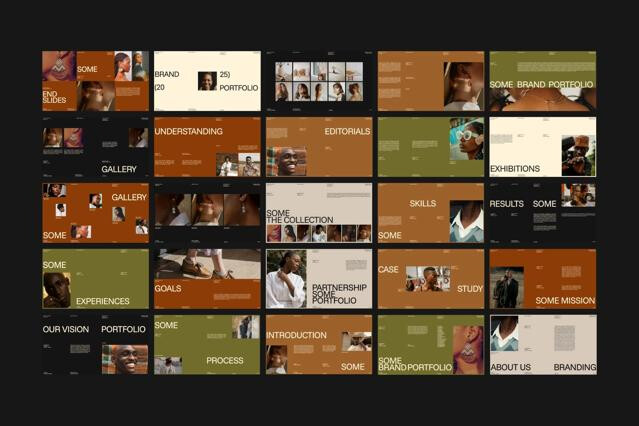Click the "GOALS" heading text
Screen dimensions: 639x426
pos(168,288)
